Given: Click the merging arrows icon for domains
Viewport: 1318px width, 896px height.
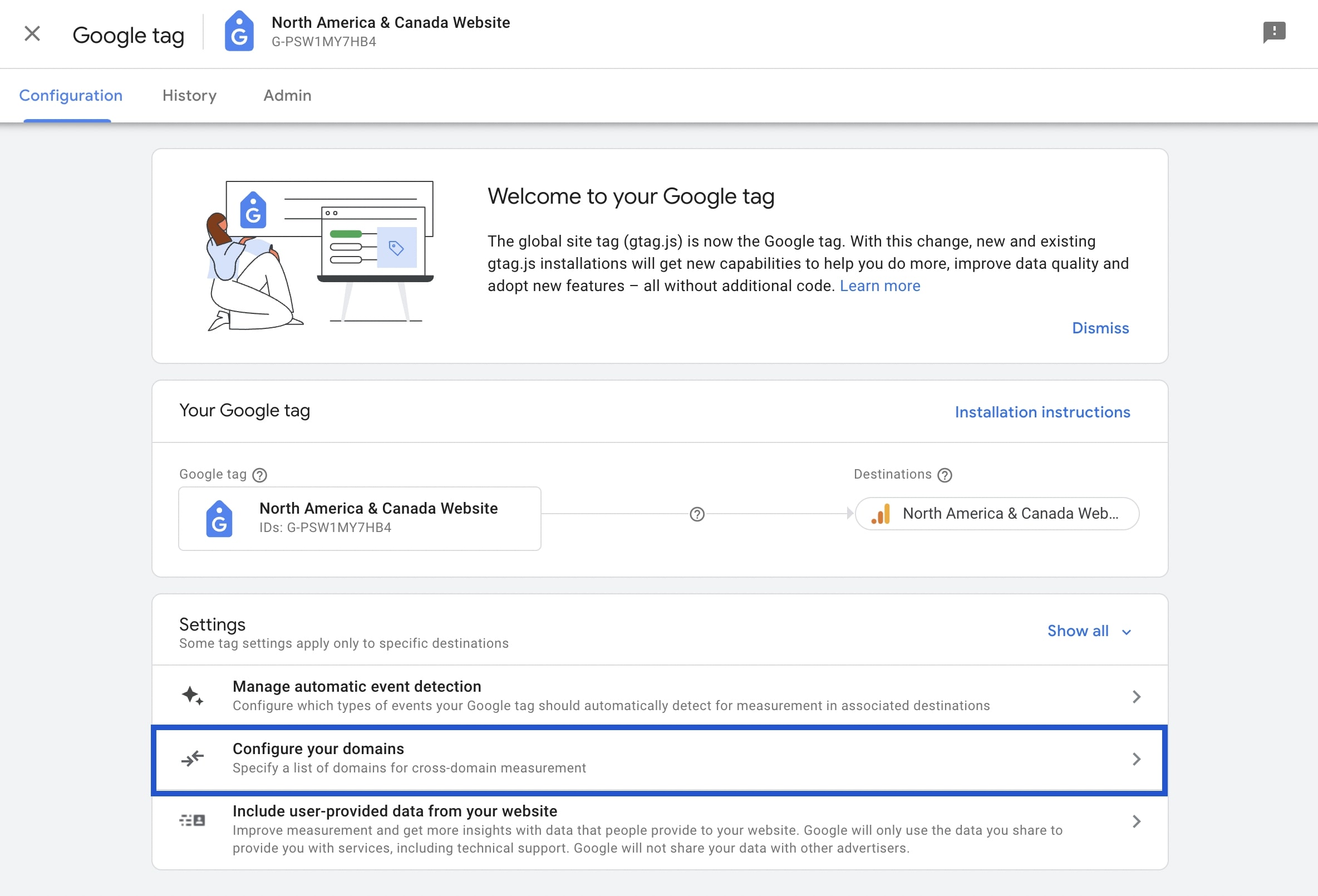Looking at the screenshot, I should pos(192,758).
